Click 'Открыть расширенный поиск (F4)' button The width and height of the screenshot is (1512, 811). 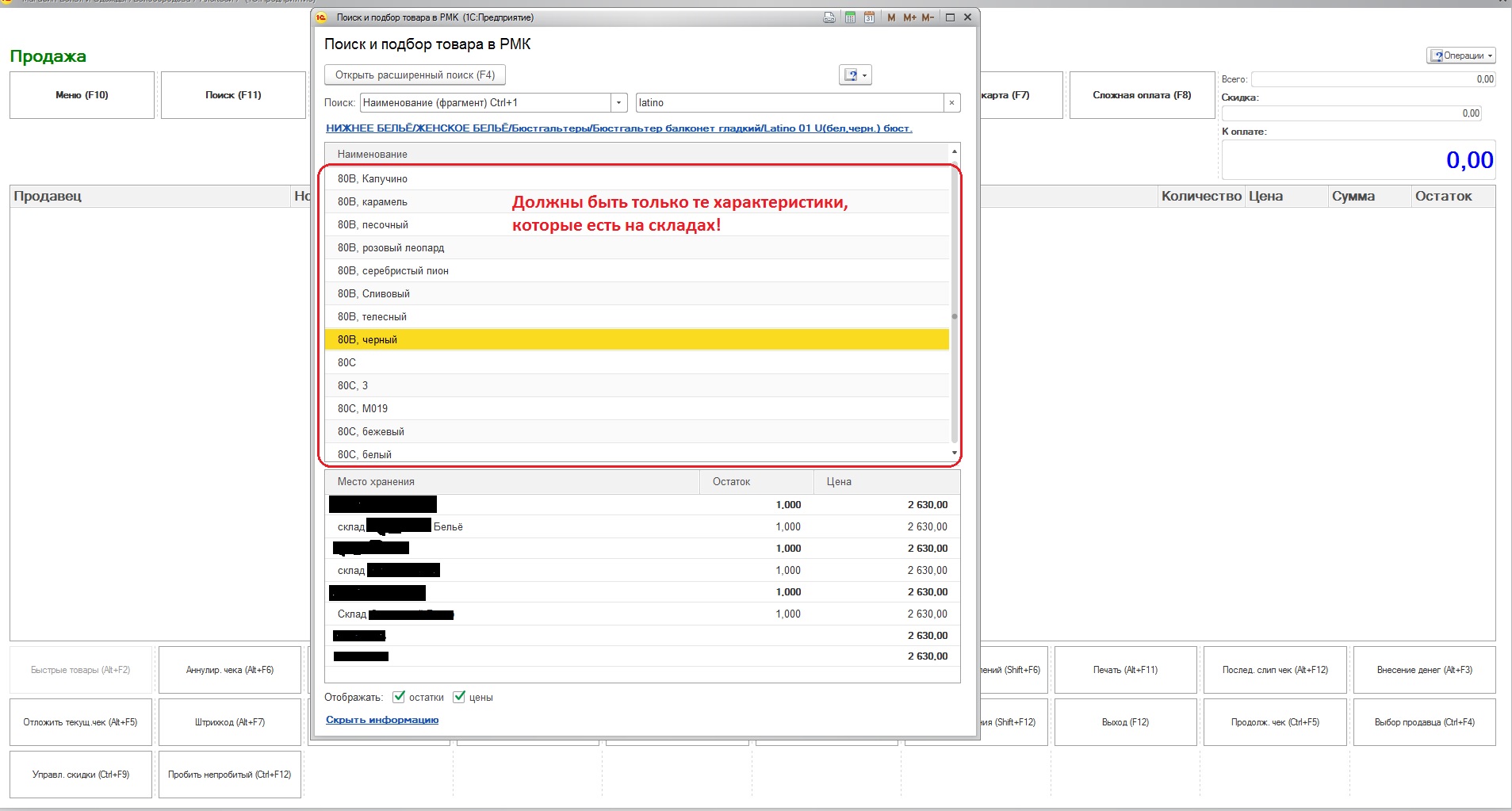click(x=415, y=75)
